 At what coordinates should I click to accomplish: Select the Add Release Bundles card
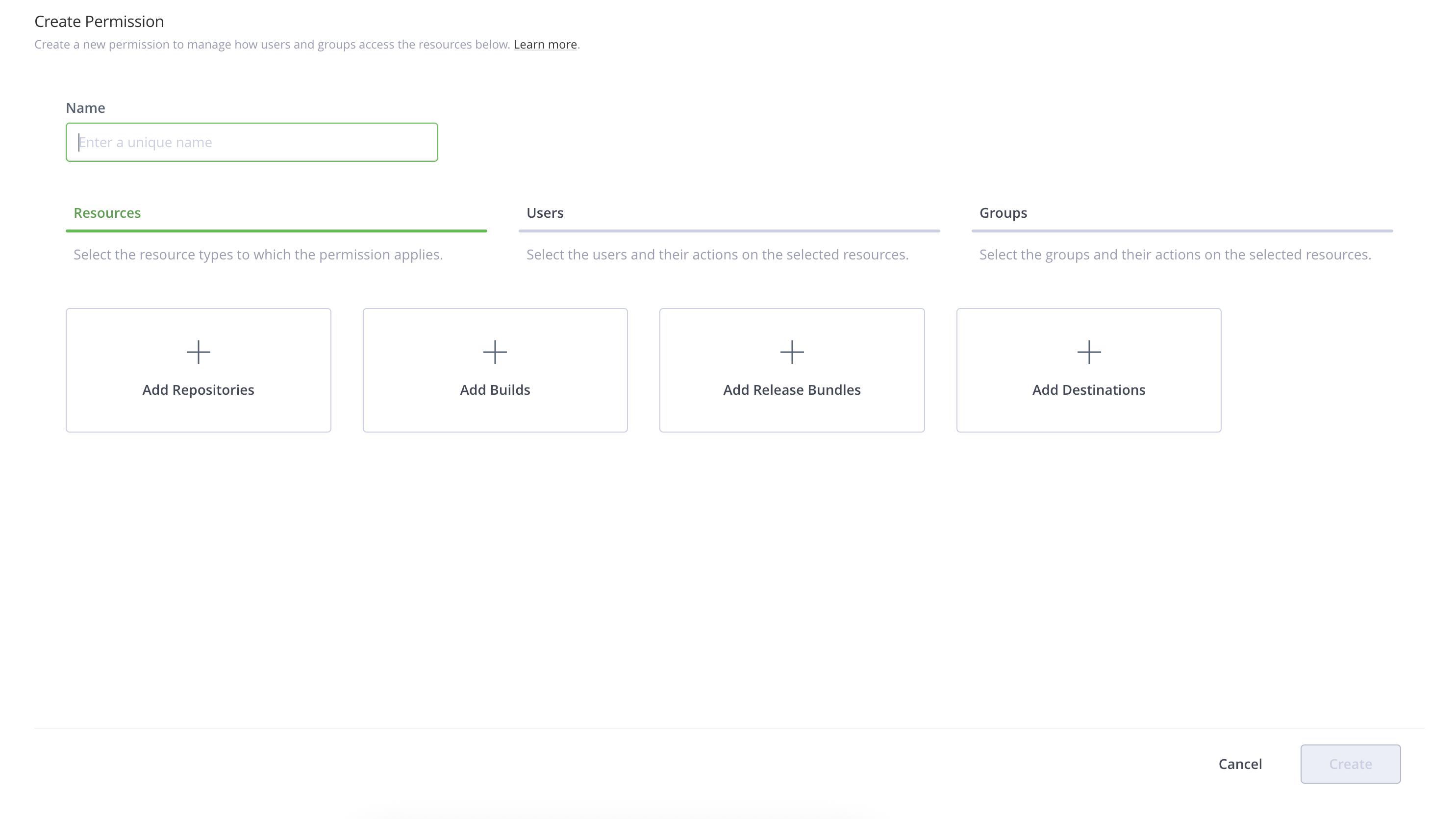(791, 370)
